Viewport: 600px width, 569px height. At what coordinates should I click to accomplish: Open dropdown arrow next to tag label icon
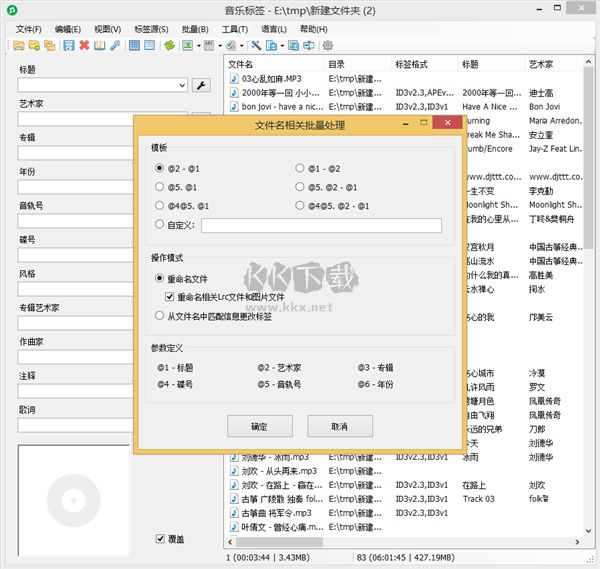click(x=241, y=46)
